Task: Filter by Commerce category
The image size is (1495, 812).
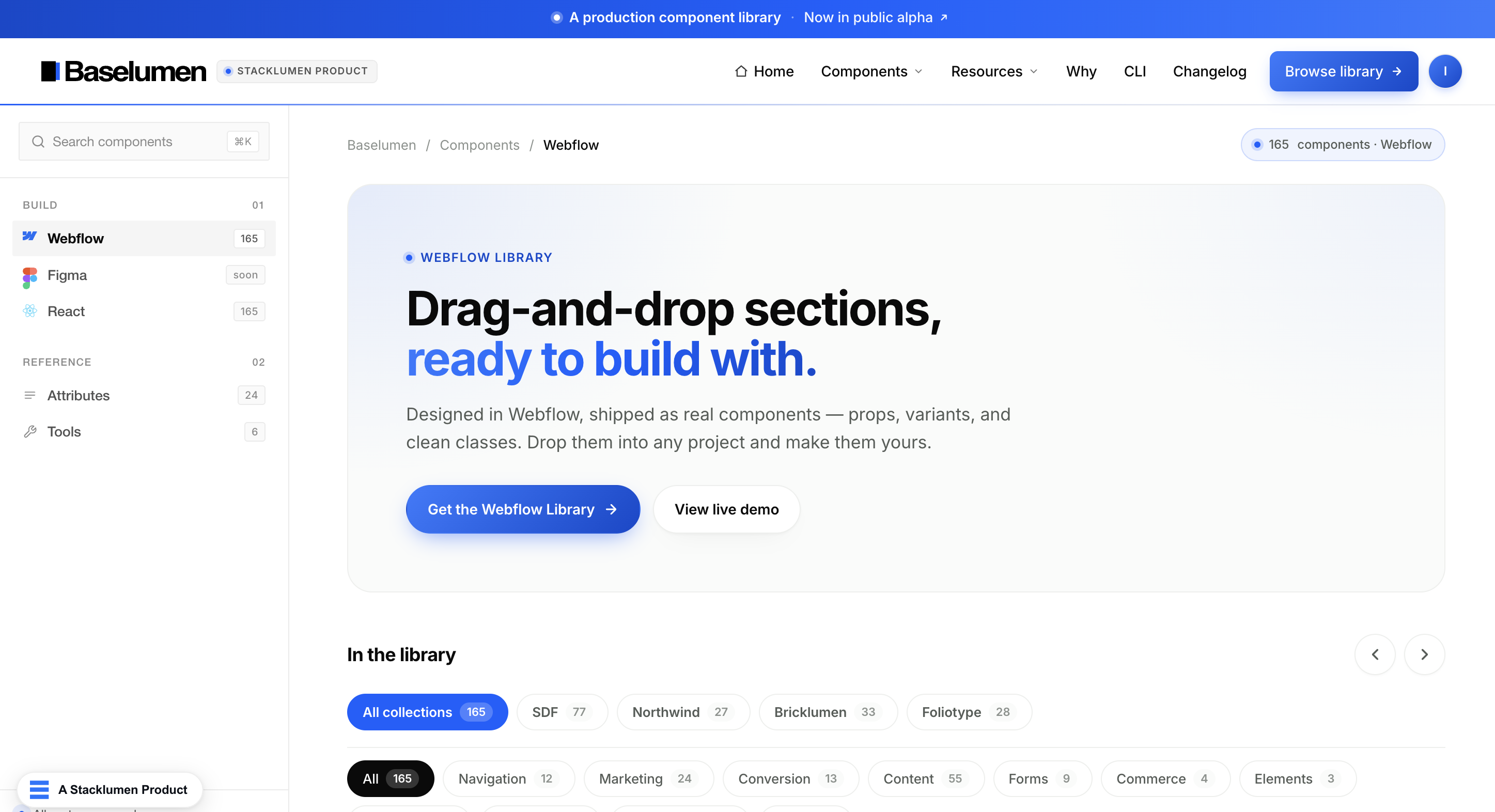Action: point(1165,778)
